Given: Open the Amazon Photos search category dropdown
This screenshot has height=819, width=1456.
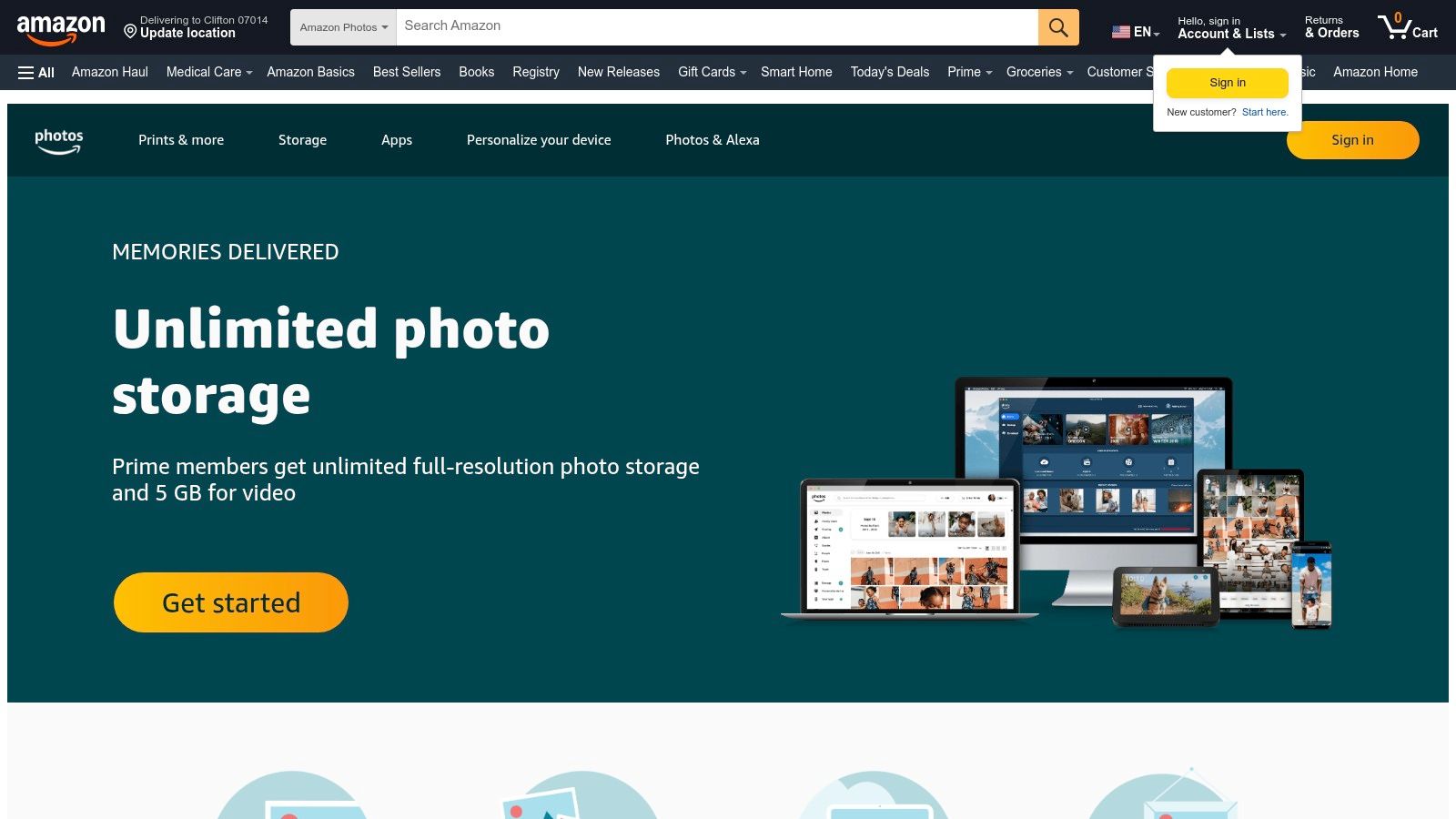Looking at the screenshot, I should pos(342,27).
